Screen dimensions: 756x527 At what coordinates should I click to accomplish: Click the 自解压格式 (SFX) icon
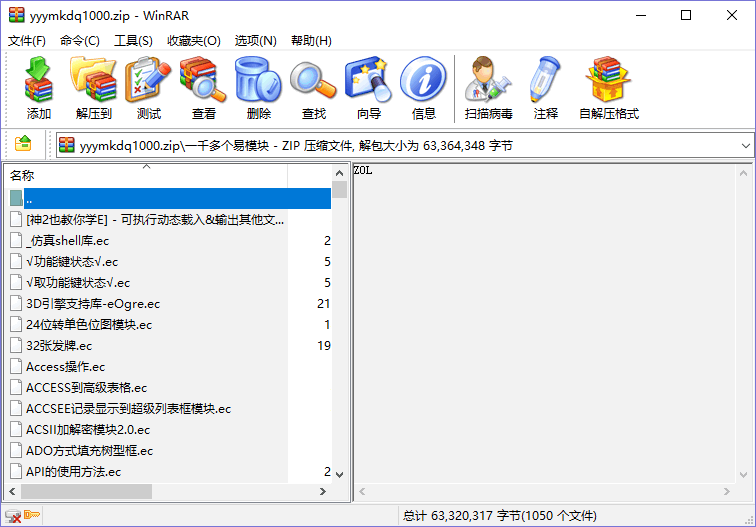click(609, 88)
